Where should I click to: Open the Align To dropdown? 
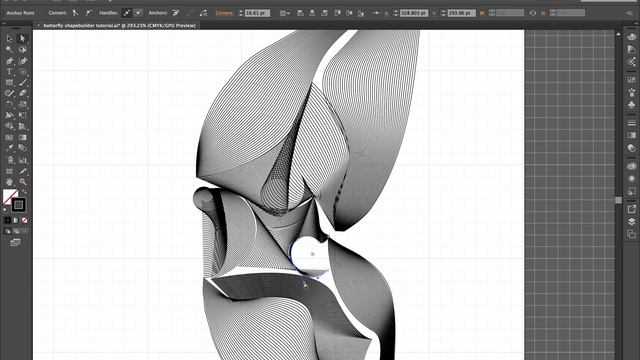pos(285,13)
